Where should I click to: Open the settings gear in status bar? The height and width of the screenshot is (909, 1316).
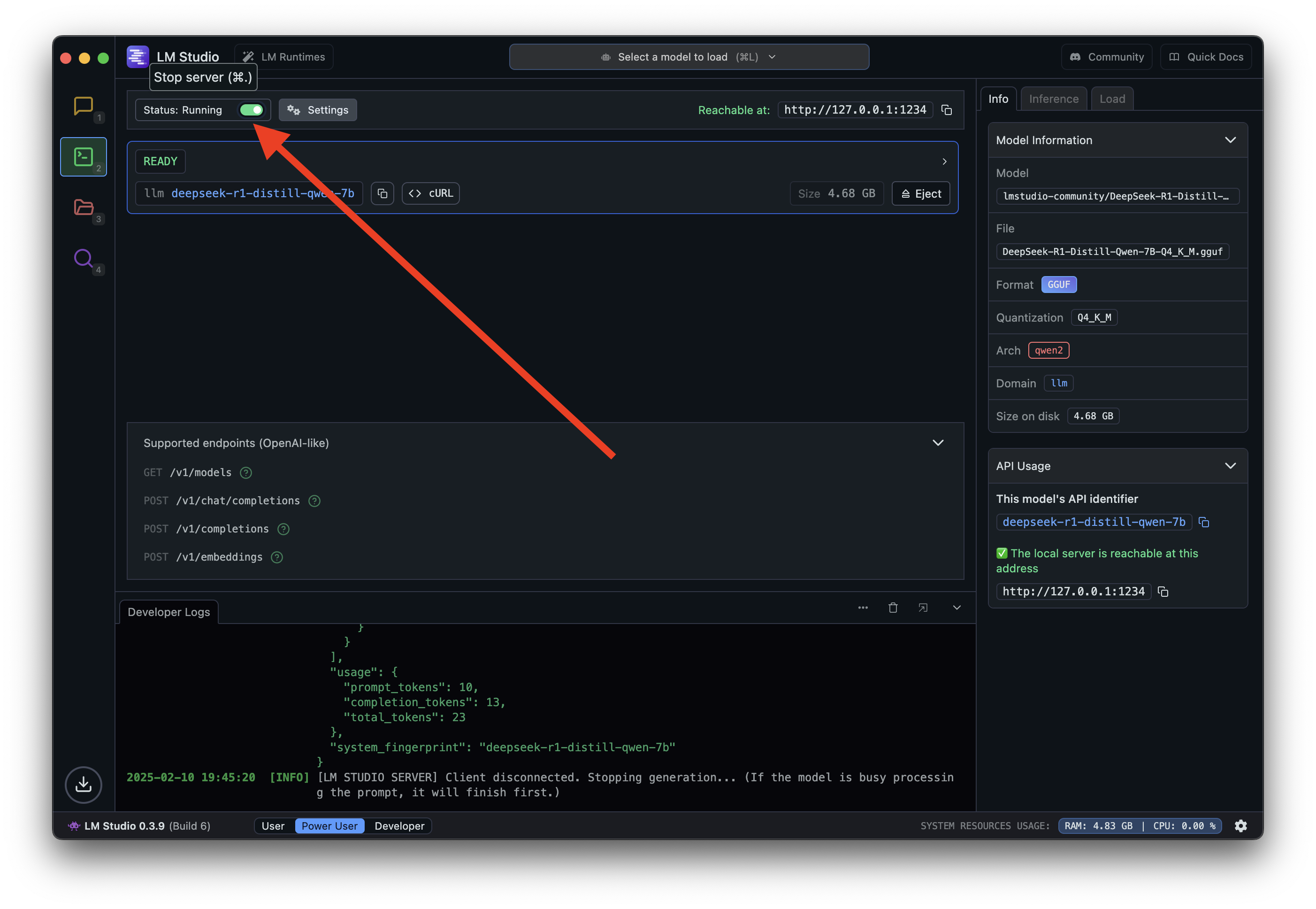point(1241,826)
